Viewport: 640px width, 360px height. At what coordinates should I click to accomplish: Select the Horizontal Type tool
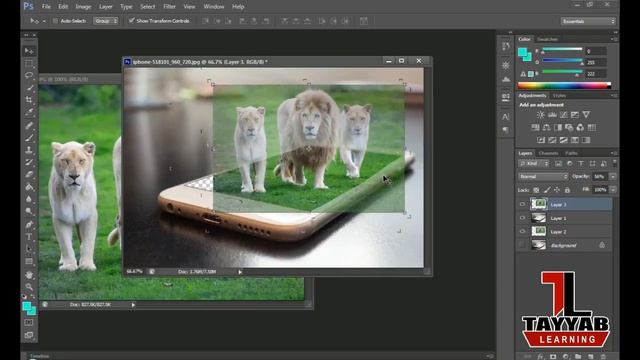29,237
